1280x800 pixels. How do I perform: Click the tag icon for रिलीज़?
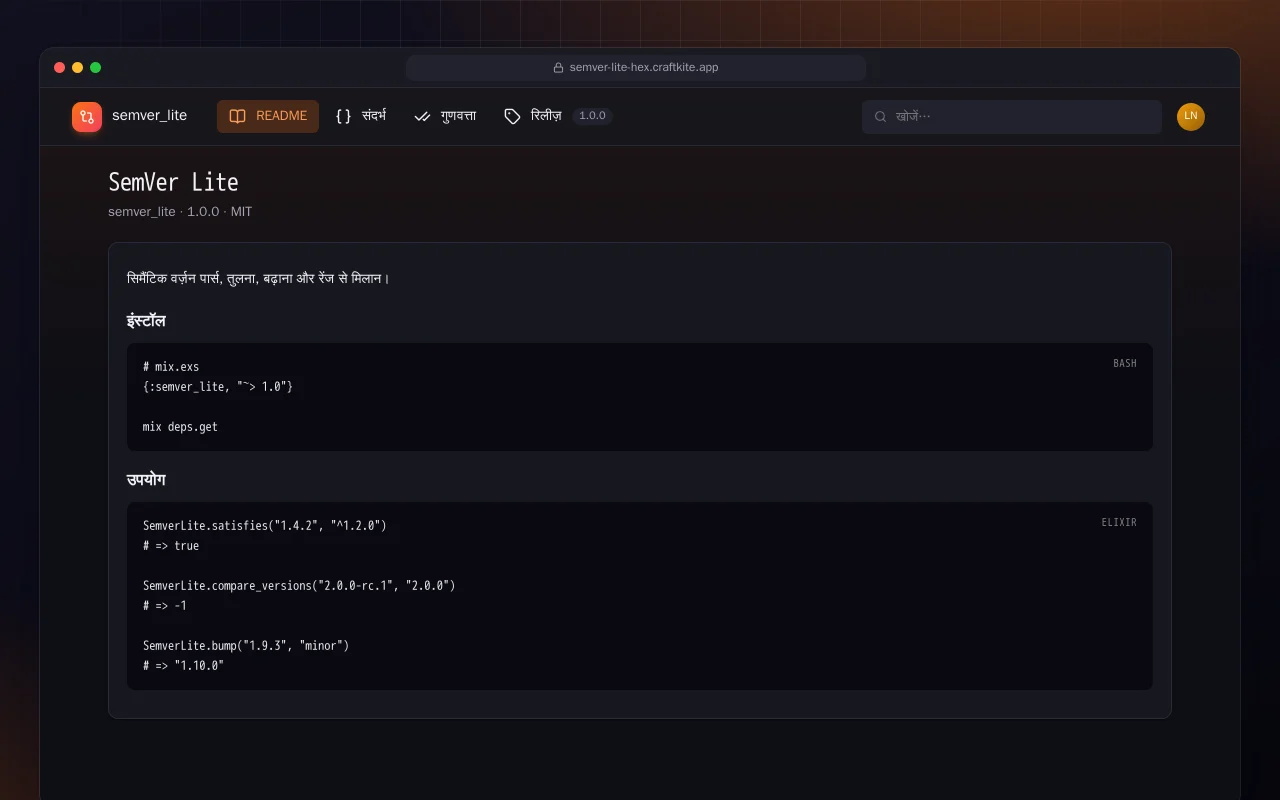coord(512,116)
